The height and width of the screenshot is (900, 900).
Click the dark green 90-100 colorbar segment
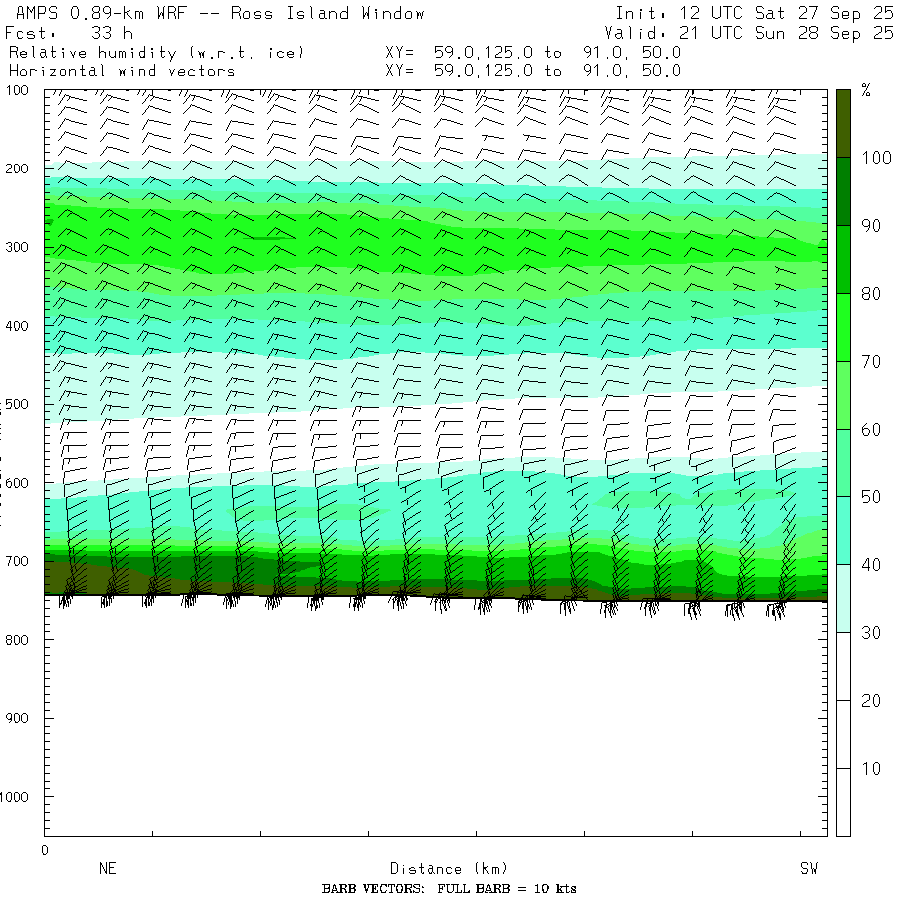[843, 192]
